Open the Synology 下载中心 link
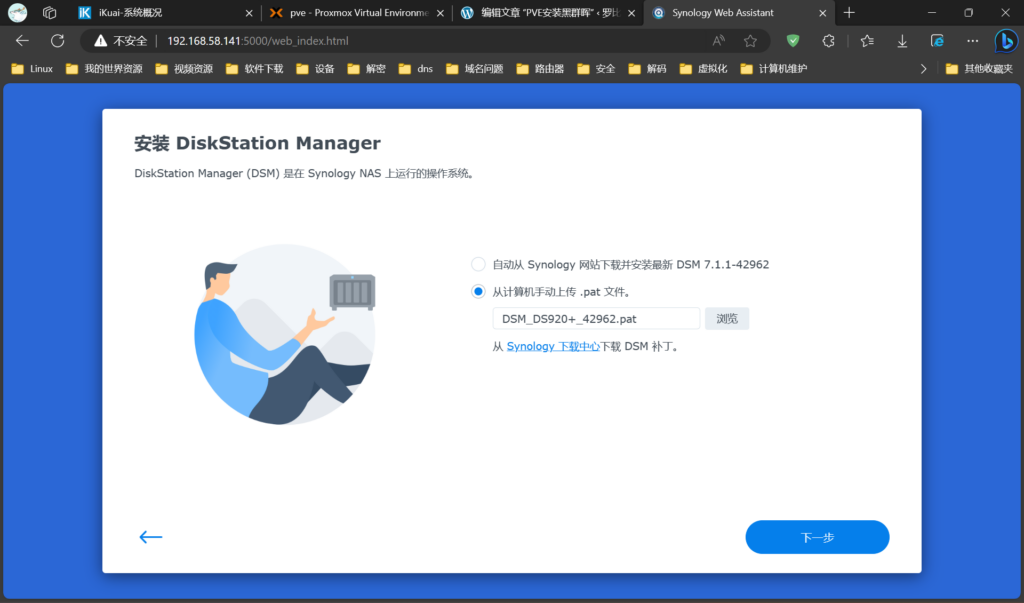Image resolution: width=1024 pixels, height=603 pixels. [x=553, y=346]
